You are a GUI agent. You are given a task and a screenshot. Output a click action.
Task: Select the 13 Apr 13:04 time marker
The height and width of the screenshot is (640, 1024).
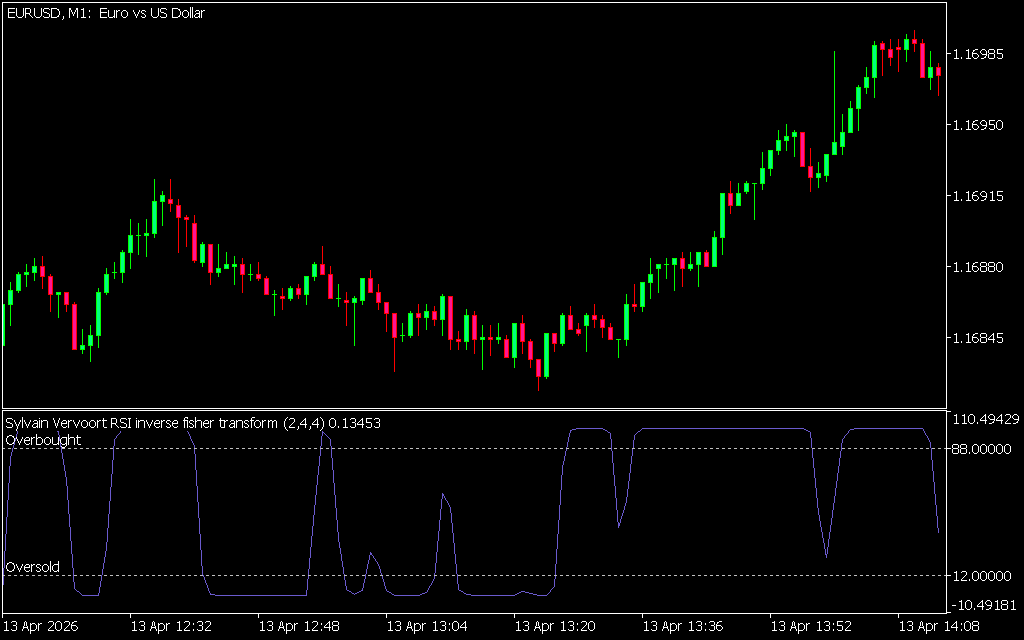click(x=427, y=626)
